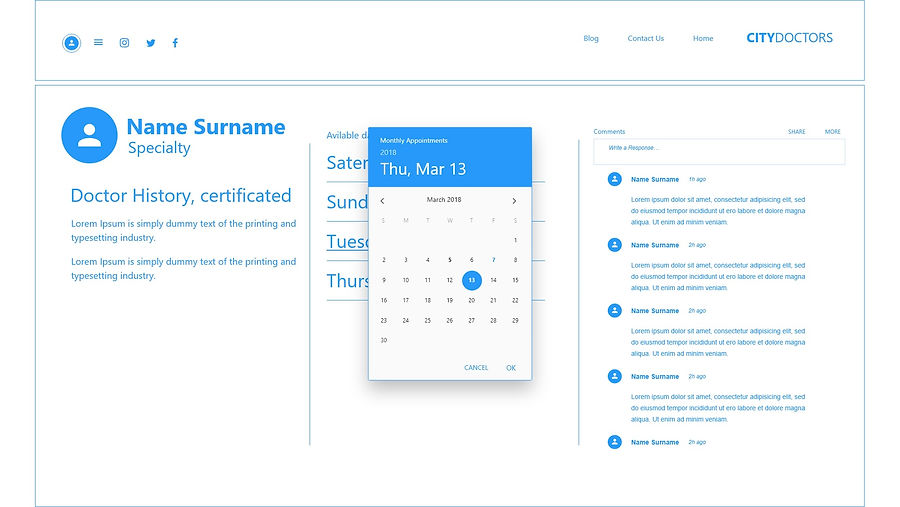Open the Contact Us page

click(645, 38)
